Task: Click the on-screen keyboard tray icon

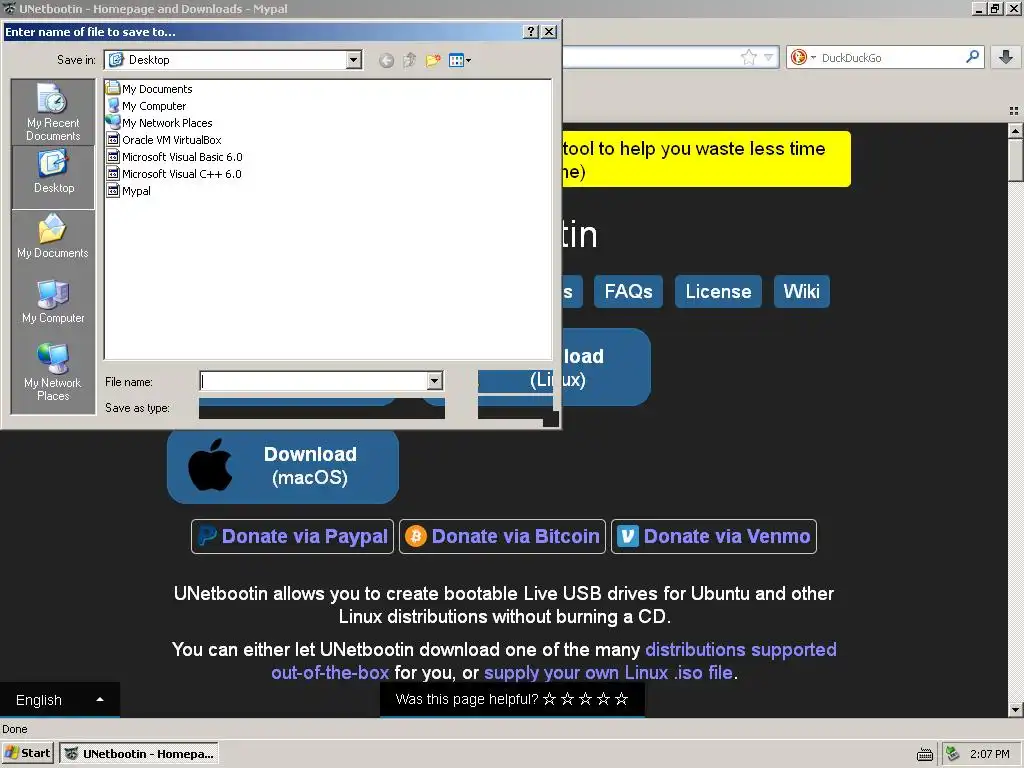Action: 925,754
